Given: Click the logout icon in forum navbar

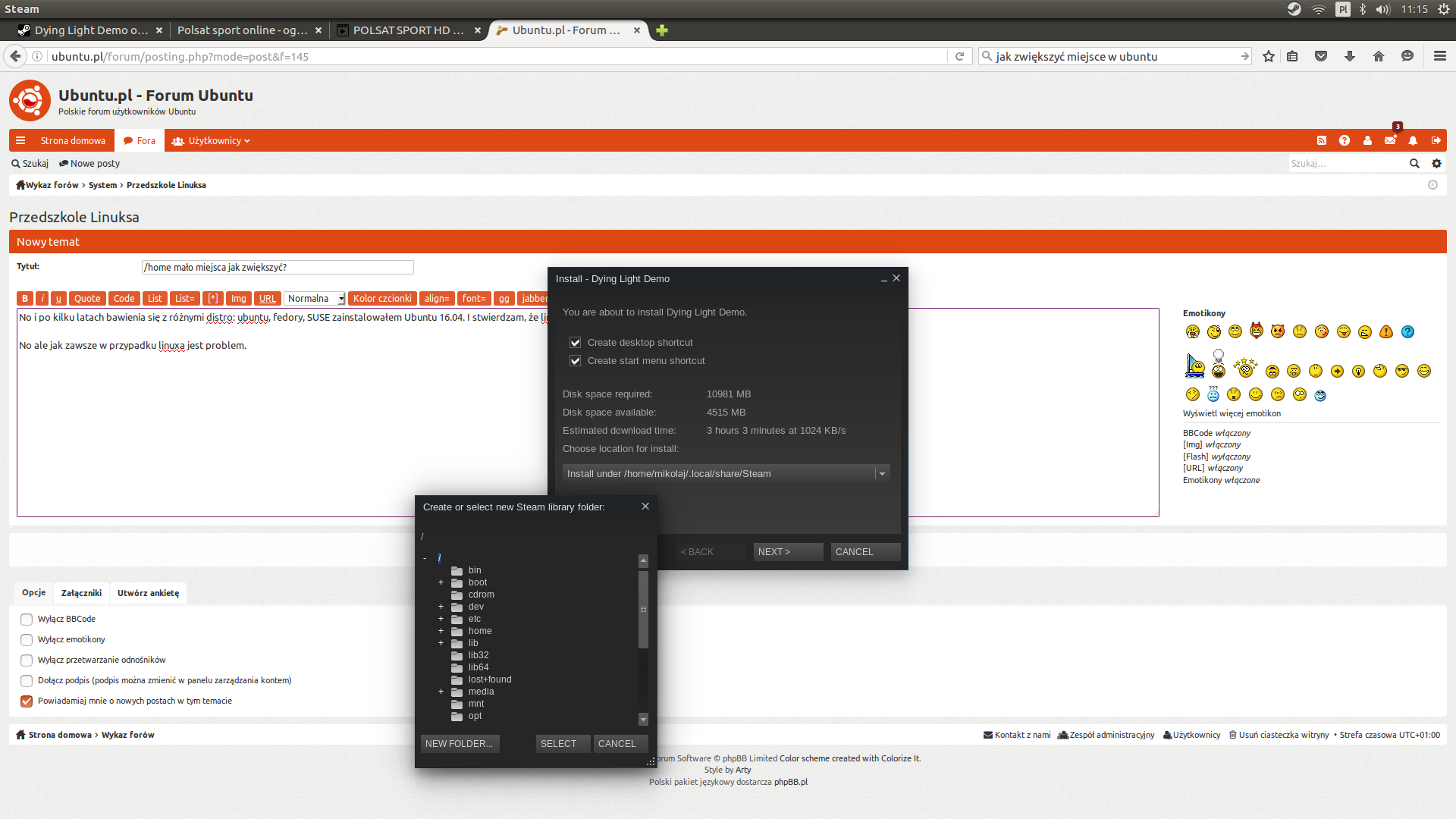Looking at the screenshot, I should pos(1436,141).
